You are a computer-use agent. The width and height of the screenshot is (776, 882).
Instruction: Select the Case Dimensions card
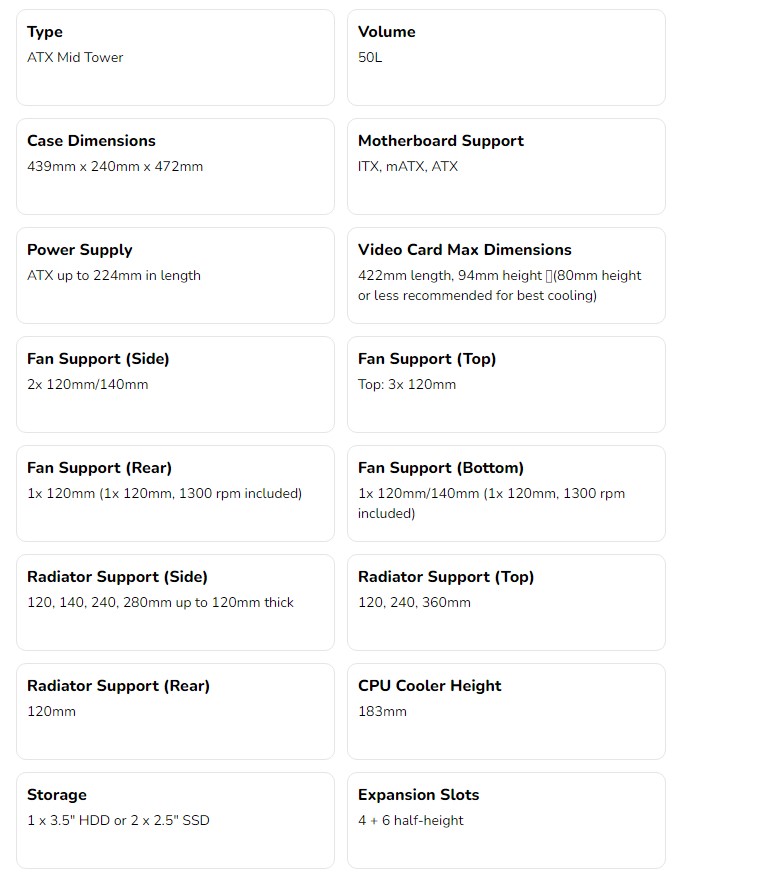(x=175, y=166)
